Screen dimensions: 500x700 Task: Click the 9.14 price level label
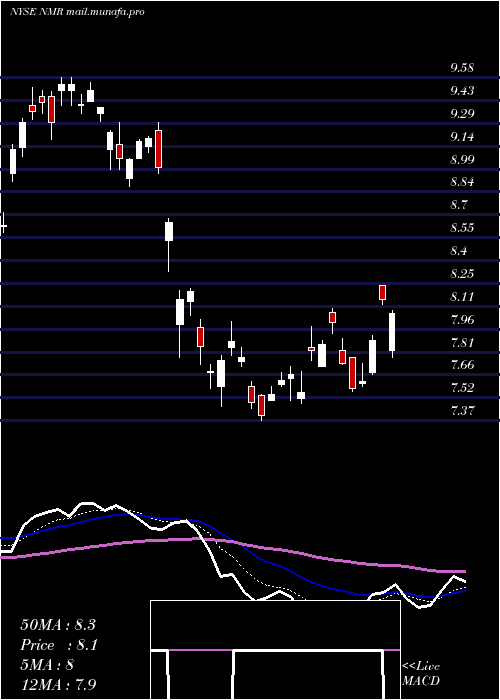(x=462, y=137)
